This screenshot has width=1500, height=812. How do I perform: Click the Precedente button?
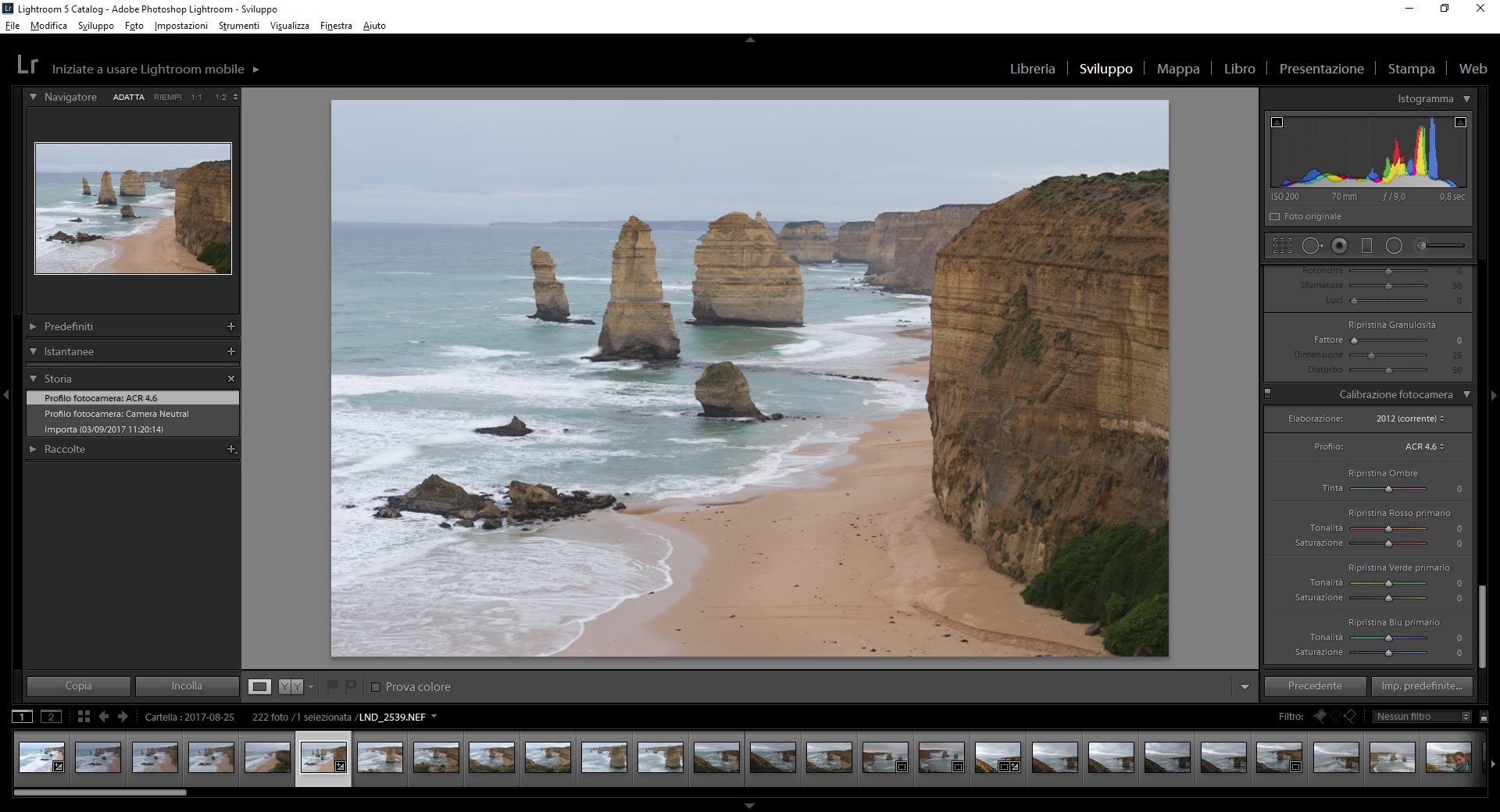[1315, 686]
